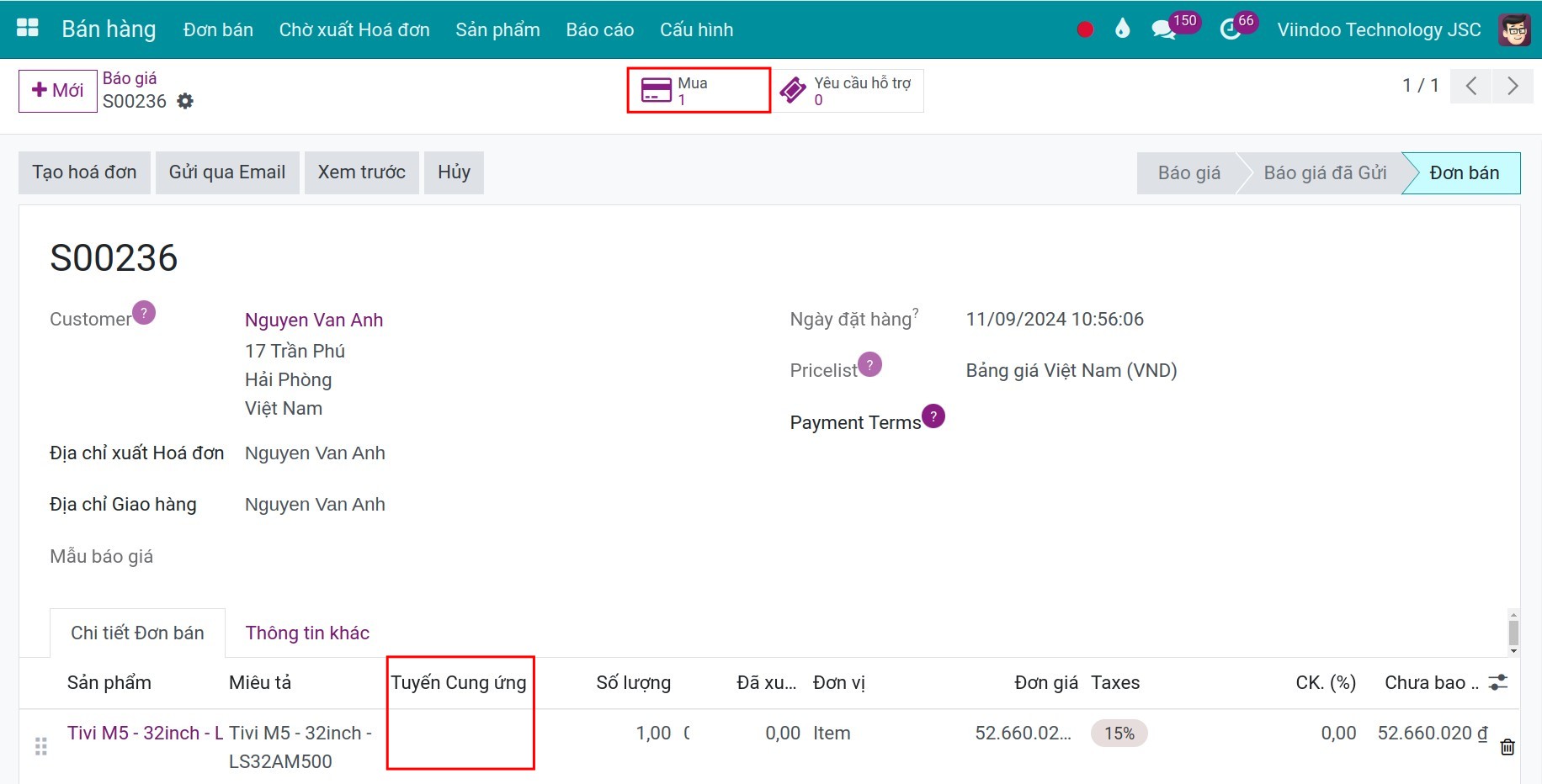Click Customer field help question mark
Viewport: 1542px width, 784px height.
click(144, 313)
